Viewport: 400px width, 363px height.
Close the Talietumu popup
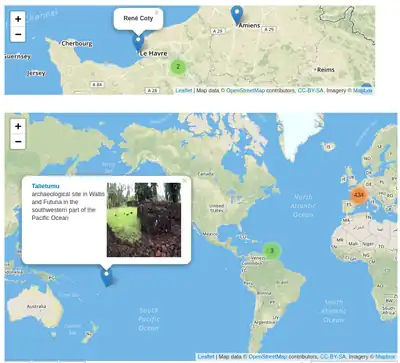(x=184, y=180)
